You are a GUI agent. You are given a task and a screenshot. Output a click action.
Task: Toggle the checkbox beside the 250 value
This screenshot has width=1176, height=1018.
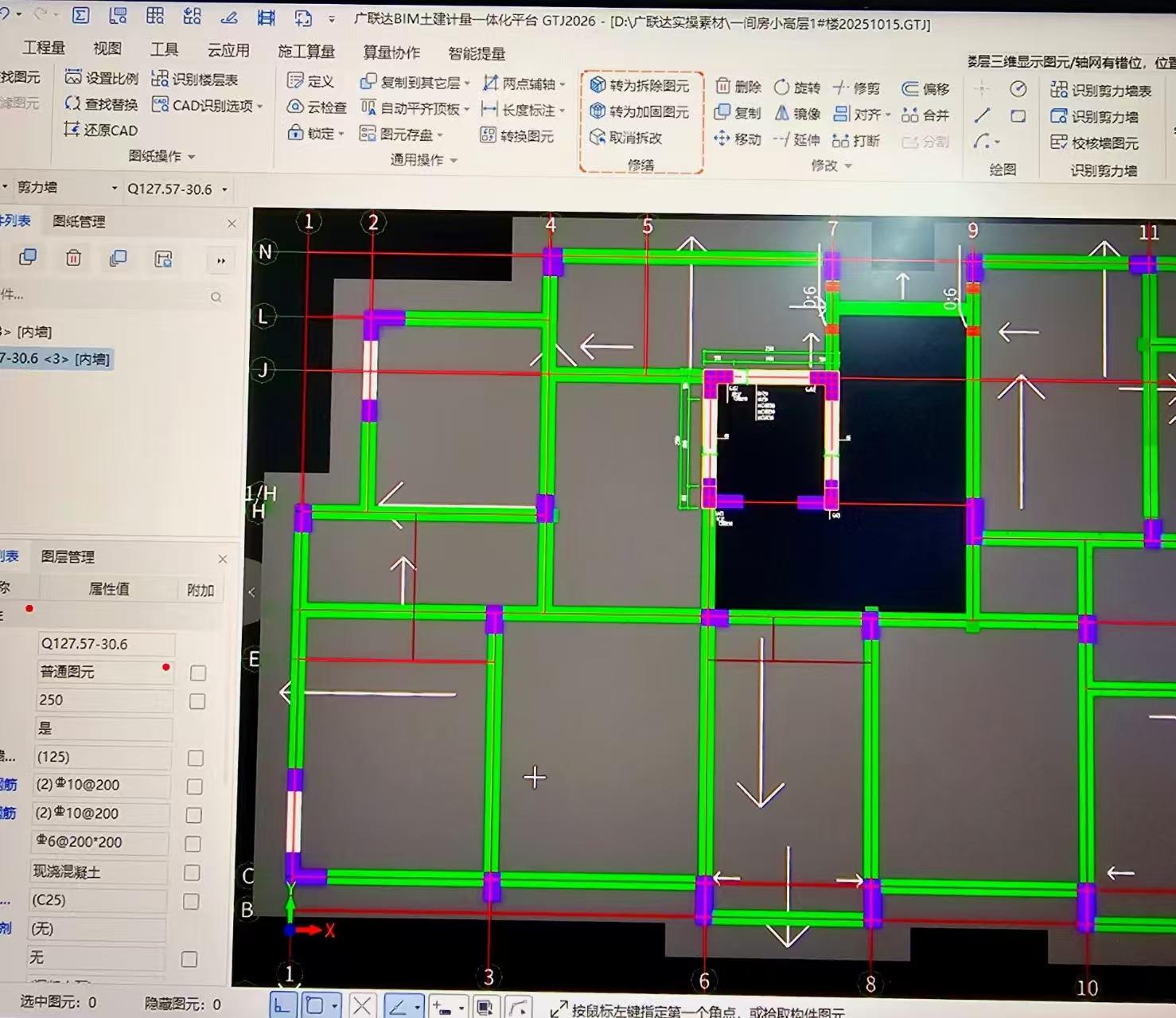197,701
